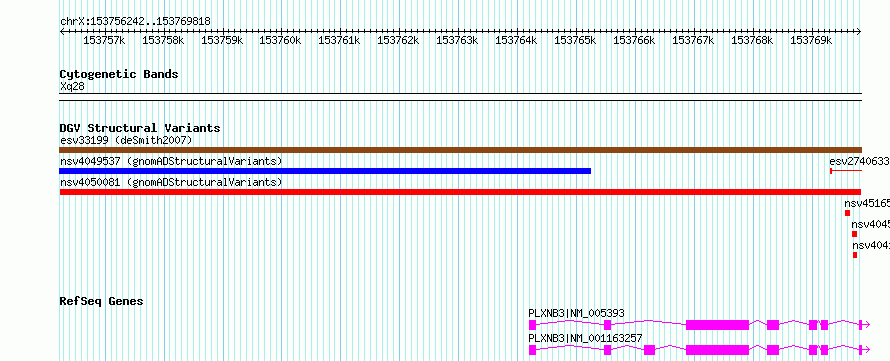The height and width of the screenshot is (361, 890).
Task: Click the large exon of PLXNB3 NM_005393
Action: point(717,325)
